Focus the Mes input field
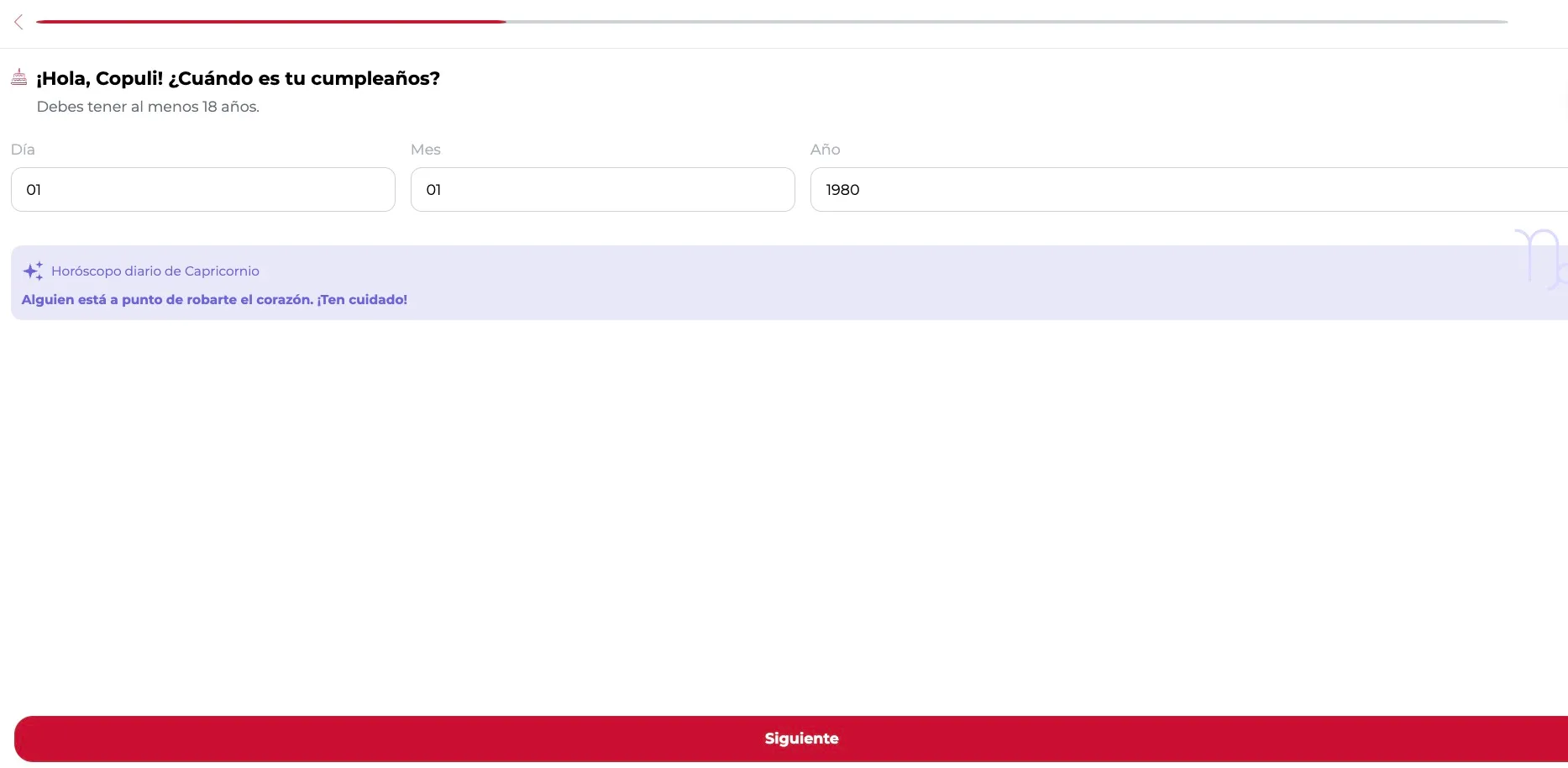 (x=603, y=189)
